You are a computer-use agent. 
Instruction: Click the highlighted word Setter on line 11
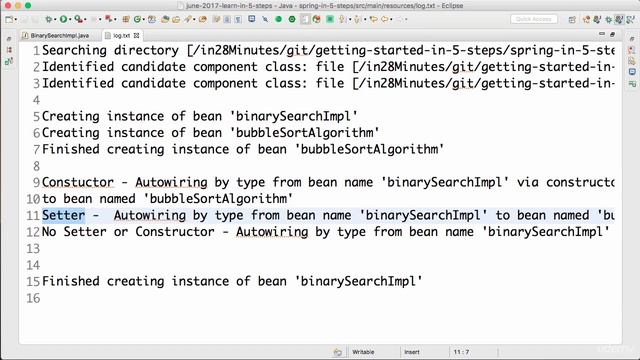[64, 215]
